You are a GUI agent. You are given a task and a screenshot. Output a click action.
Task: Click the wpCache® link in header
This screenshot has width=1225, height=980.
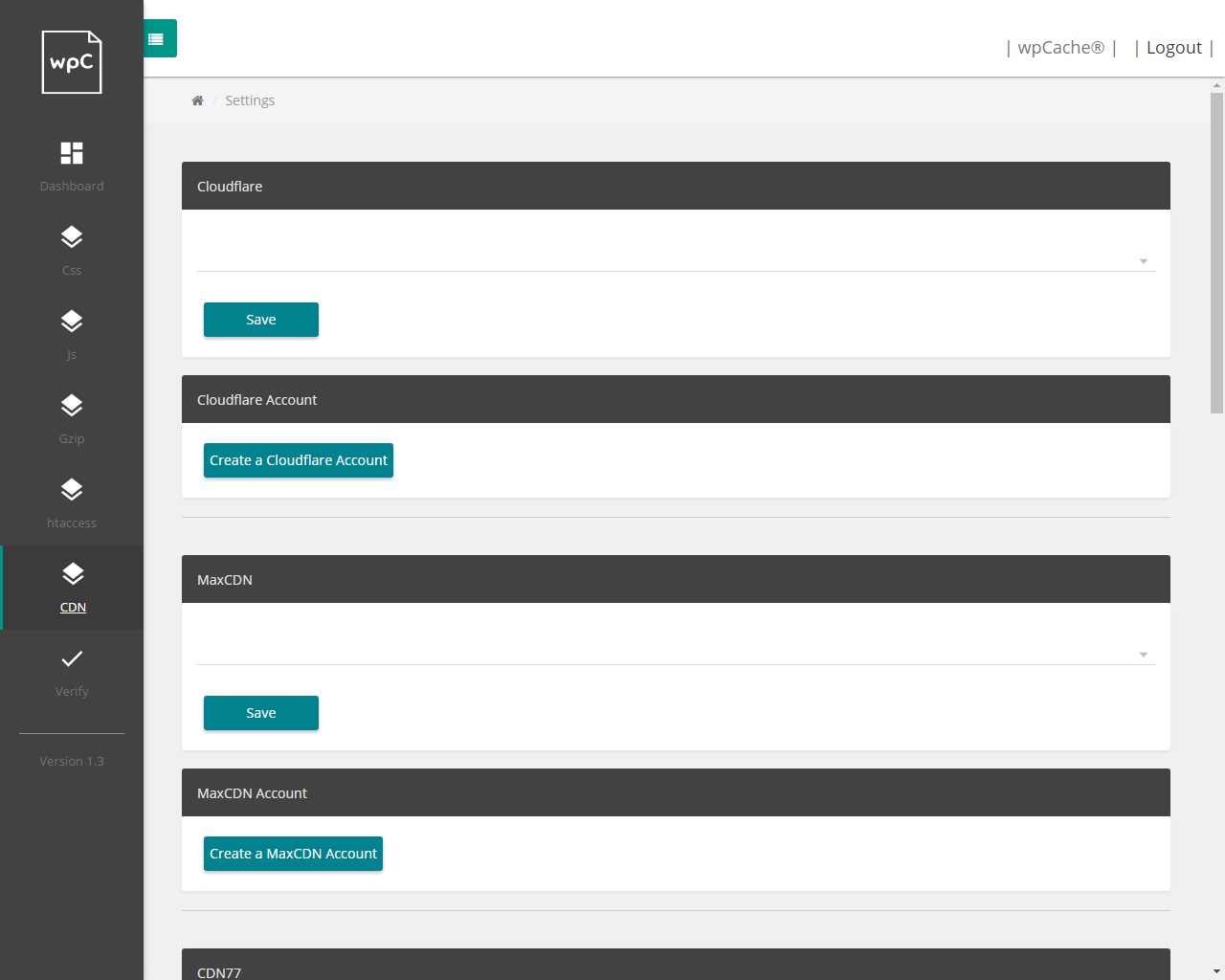[x=1060, y=48]
